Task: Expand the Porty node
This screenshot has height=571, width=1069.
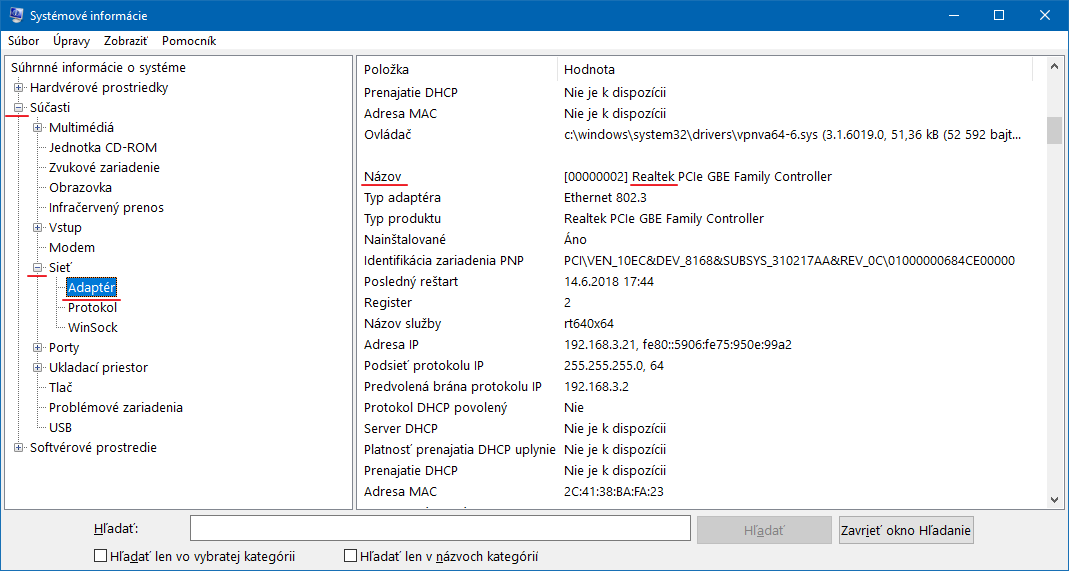Action: coord(37,348)
